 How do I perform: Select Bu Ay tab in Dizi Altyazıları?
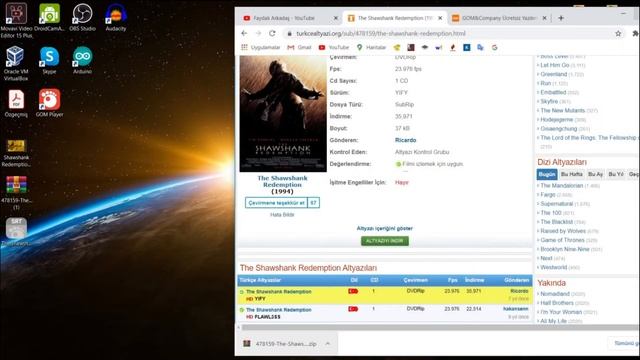point(595,174)
